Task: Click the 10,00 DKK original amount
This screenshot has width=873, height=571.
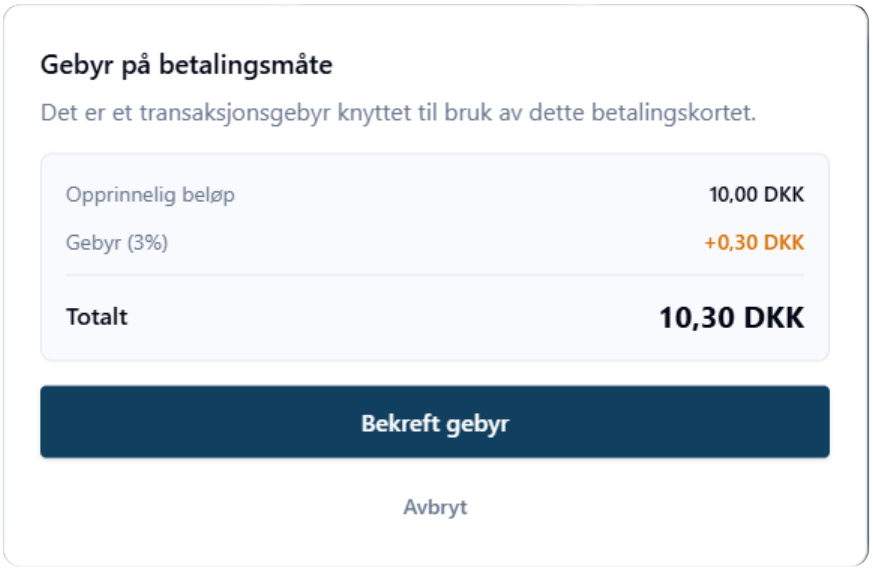Action: 756,194
